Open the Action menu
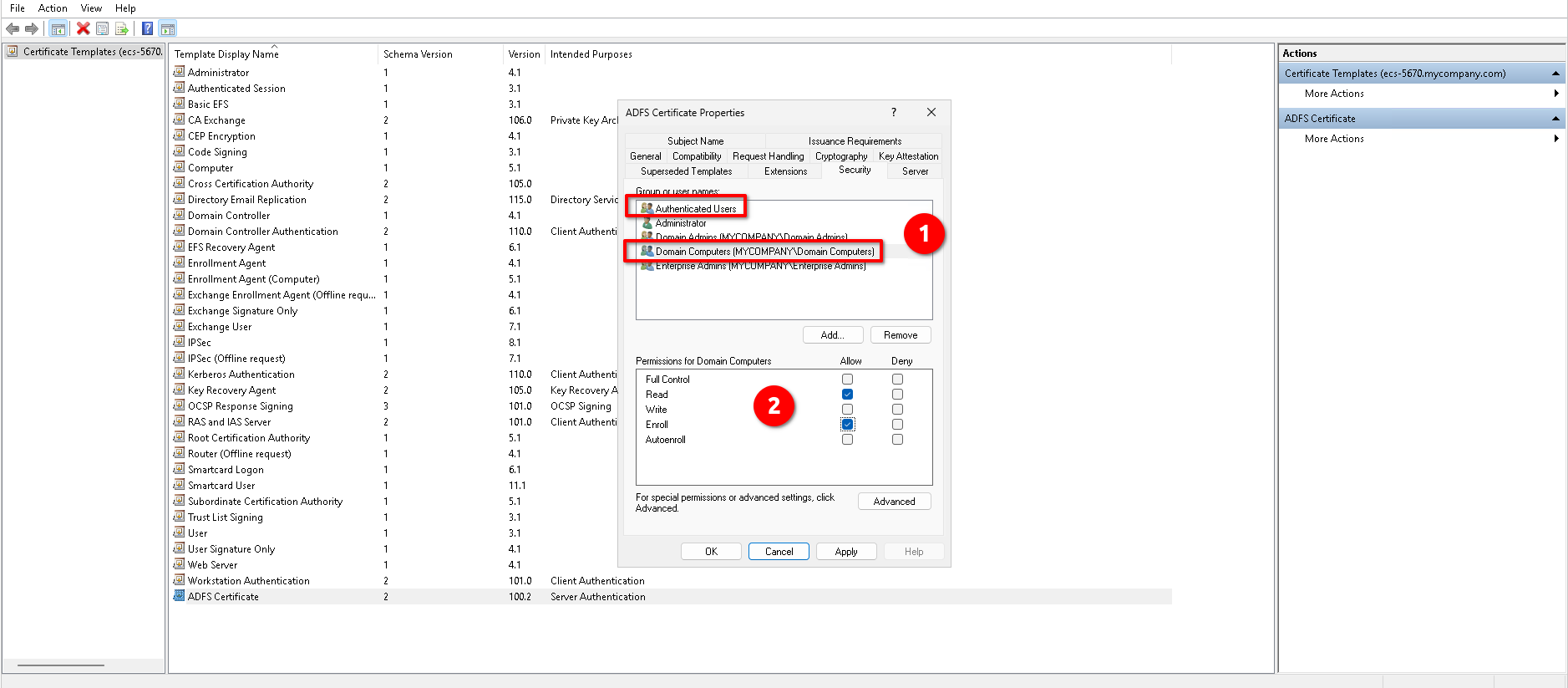 tap(53, 8)
